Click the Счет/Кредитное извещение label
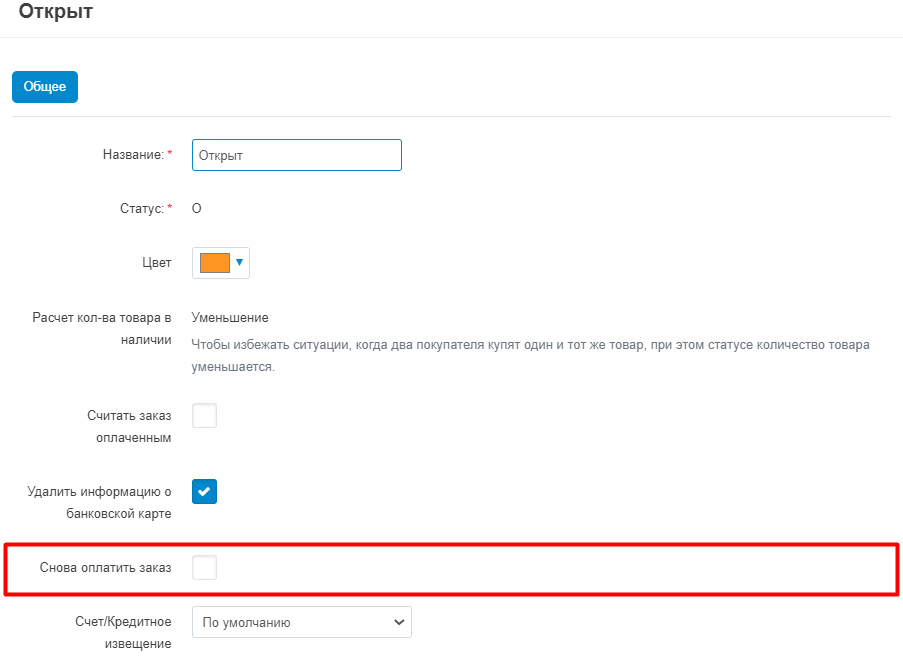The image size is (903, 657). click(x=123, y=633)
